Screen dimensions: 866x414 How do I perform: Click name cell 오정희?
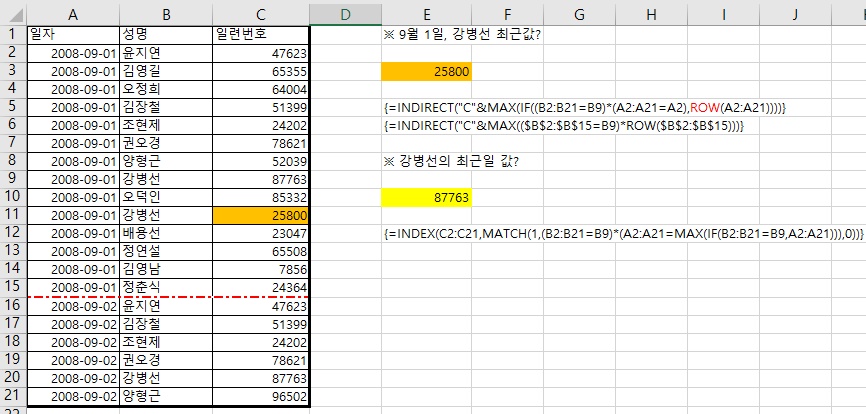pyautogui.click(x=165, y=89)
